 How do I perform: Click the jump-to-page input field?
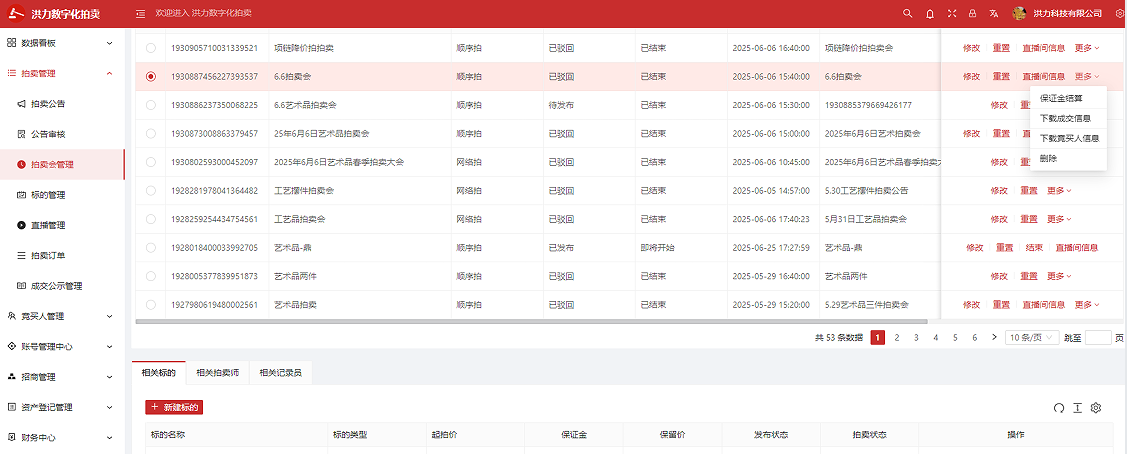coord(1098,338)
